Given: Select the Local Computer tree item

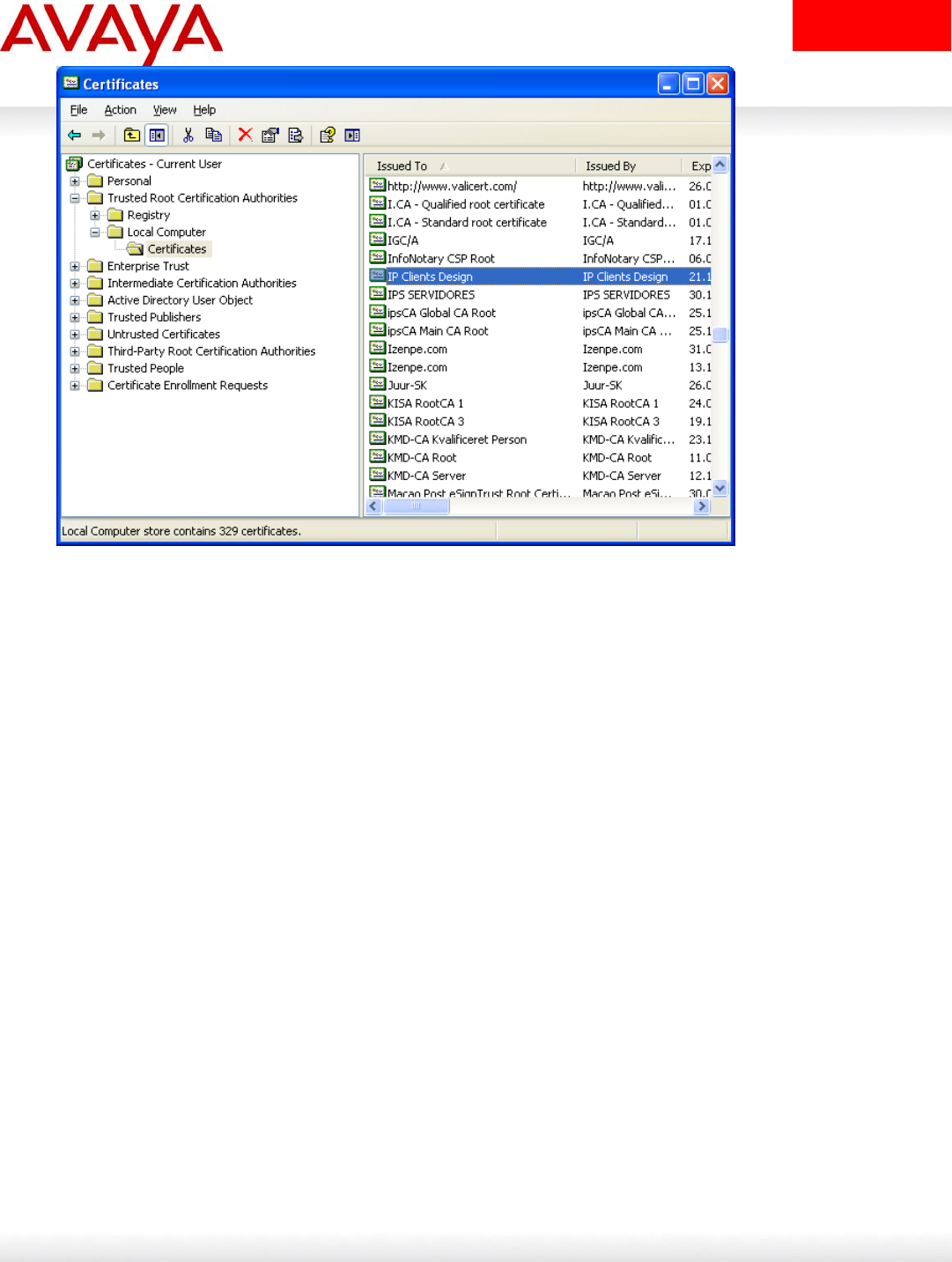Looking at the screenshot, I should point(166,232).
